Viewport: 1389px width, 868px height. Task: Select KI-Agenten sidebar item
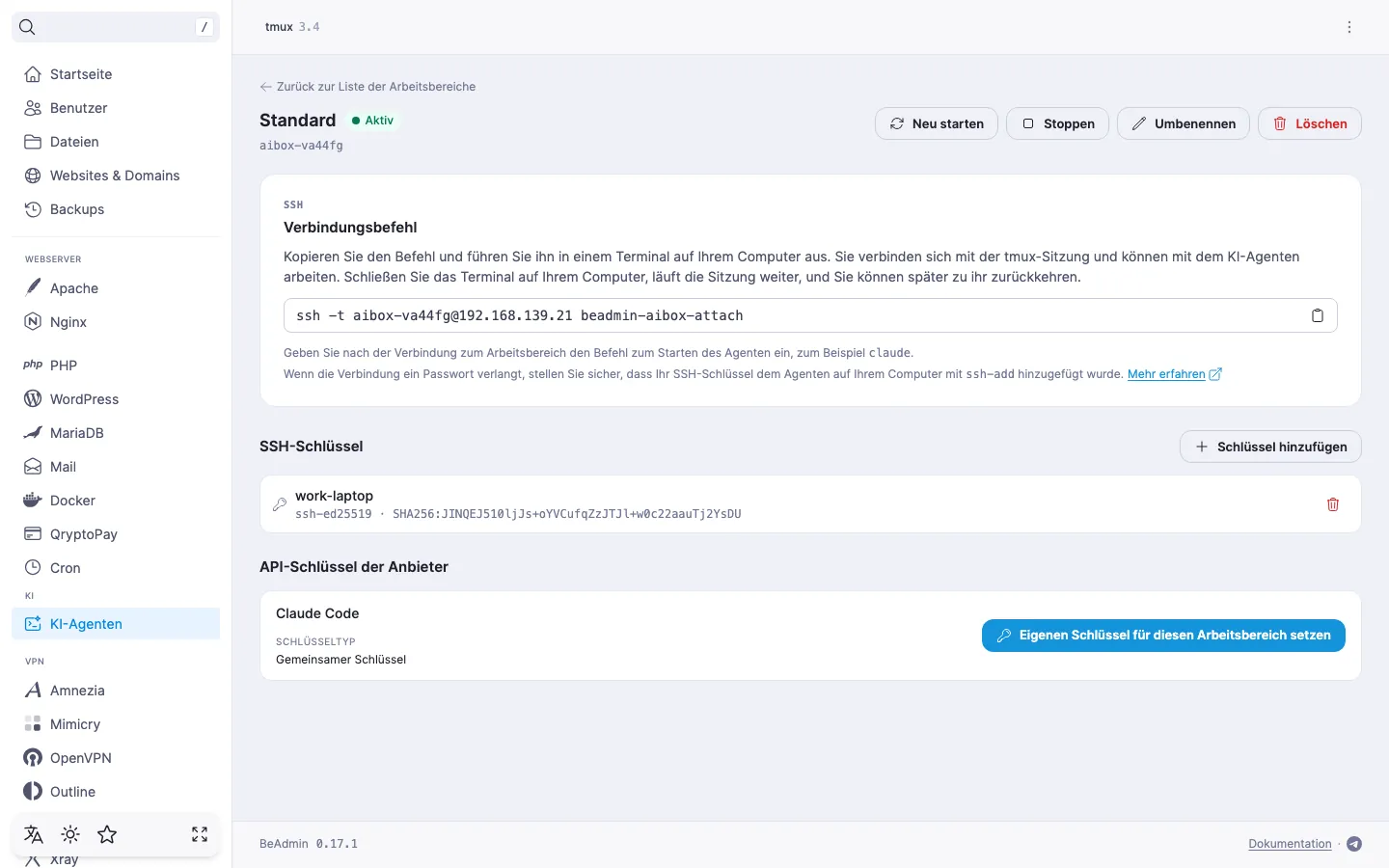pyautogui.click(x=116, y=624)
